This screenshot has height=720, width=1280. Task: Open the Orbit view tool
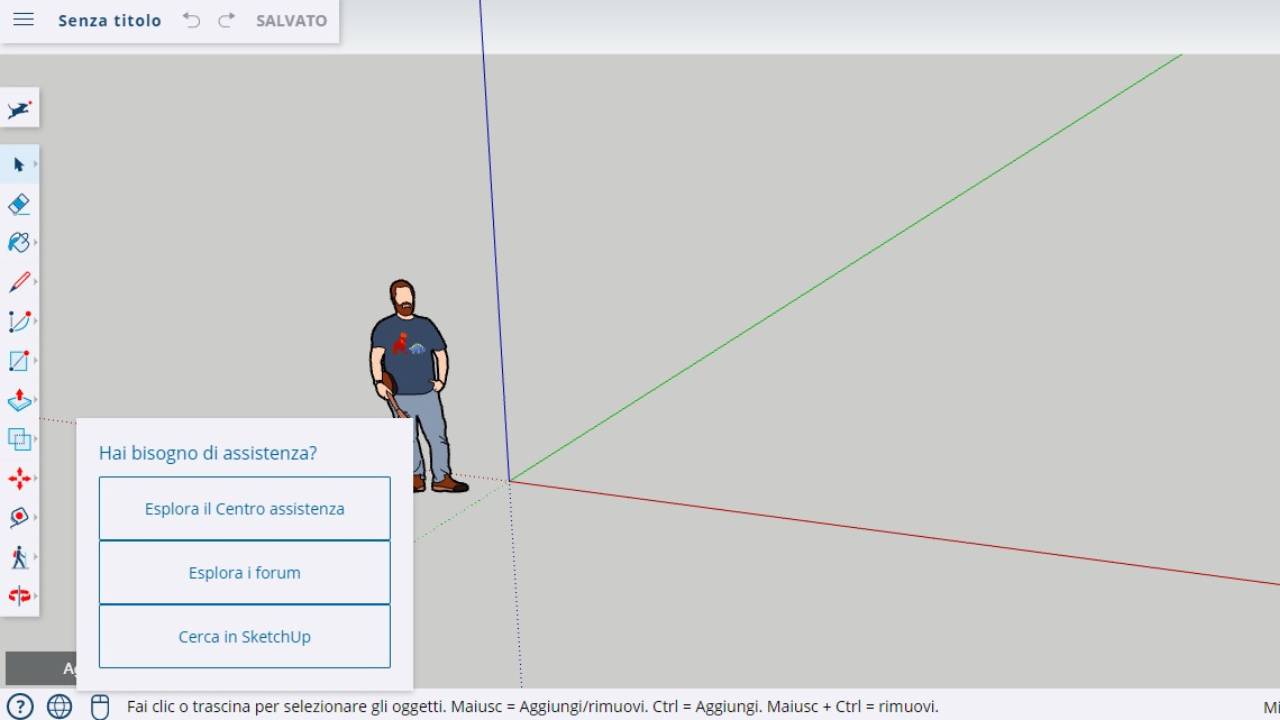point(18,517)
